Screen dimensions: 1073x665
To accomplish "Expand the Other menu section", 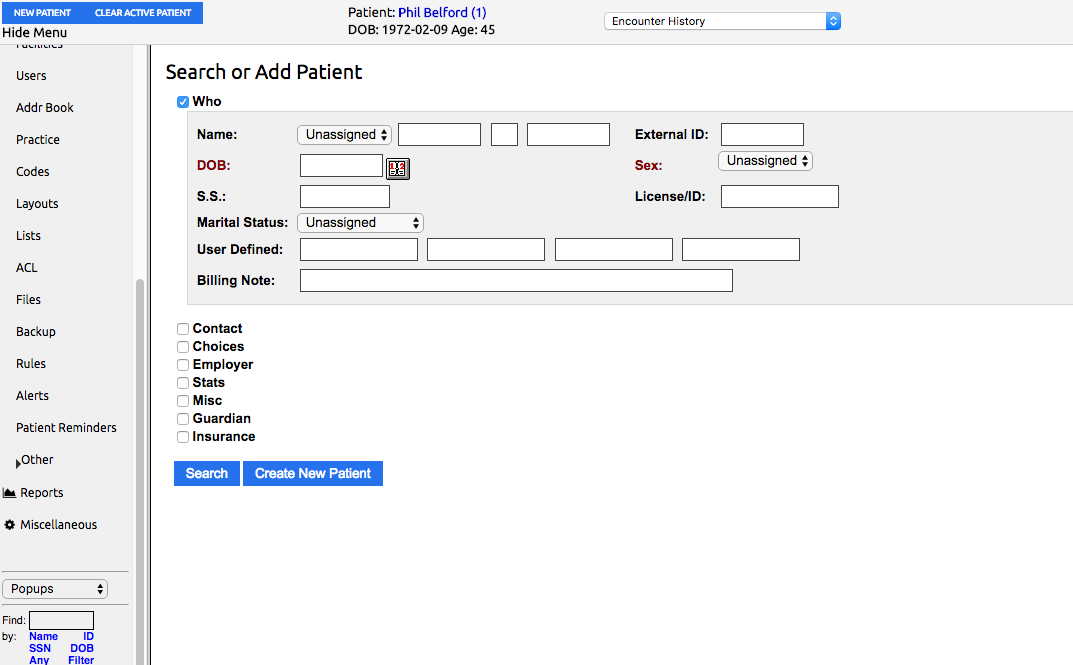I will point(36,460).
